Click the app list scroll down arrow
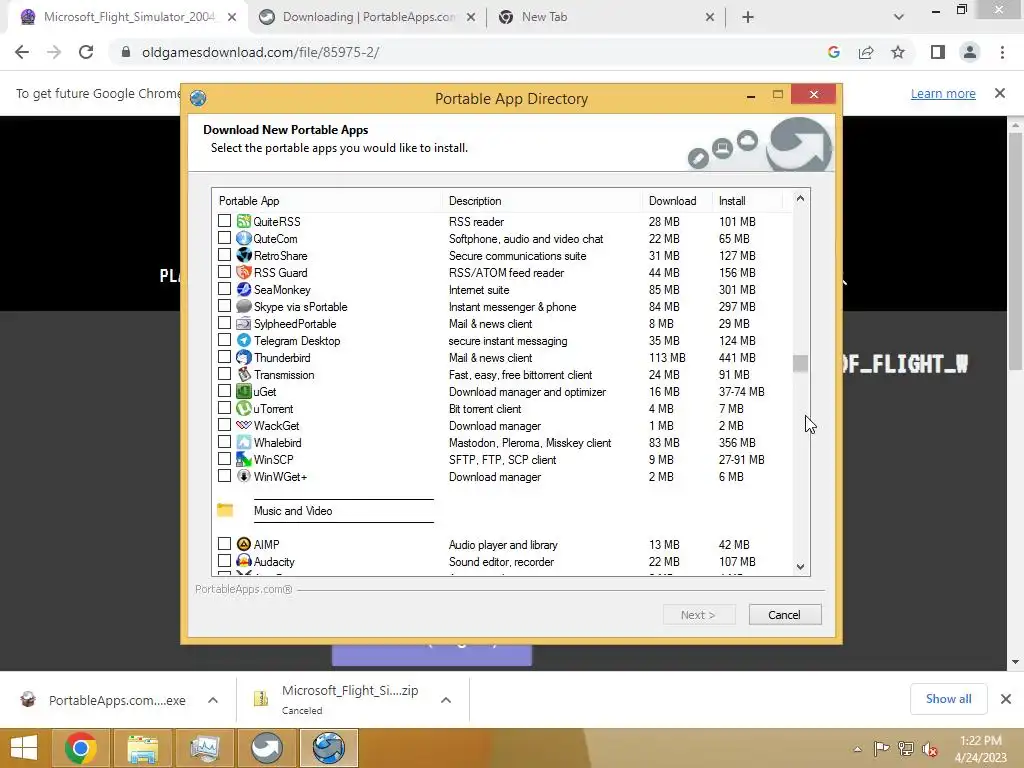This screenshot has width=1024, height=768. click(800, 567)
